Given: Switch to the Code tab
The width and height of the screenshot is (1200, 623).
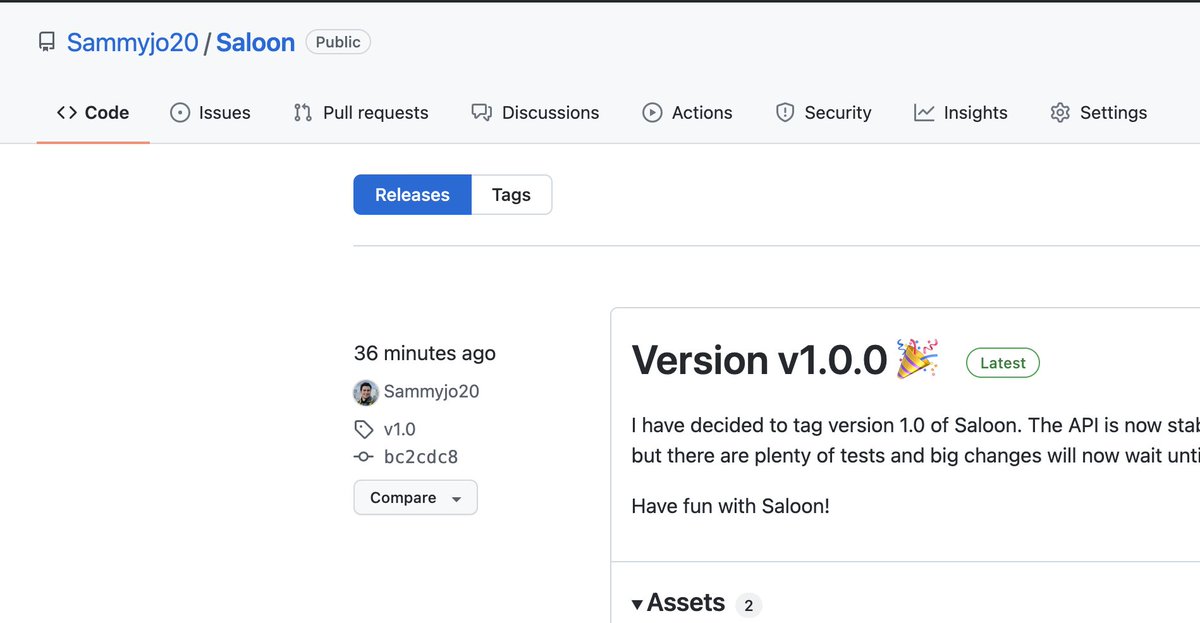Looking at the screenshot, I should point(93,113).
